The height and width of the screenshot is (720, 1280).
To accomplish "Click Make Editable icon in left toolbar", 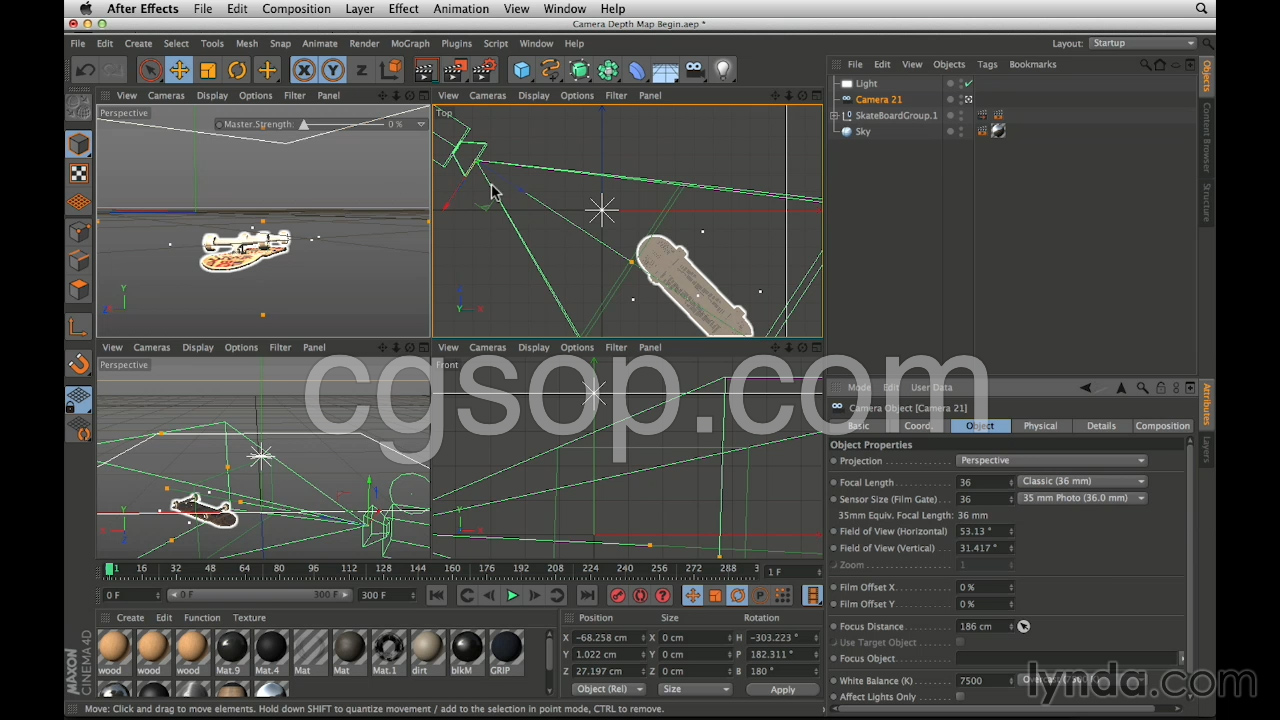I will tap(79, 107).
